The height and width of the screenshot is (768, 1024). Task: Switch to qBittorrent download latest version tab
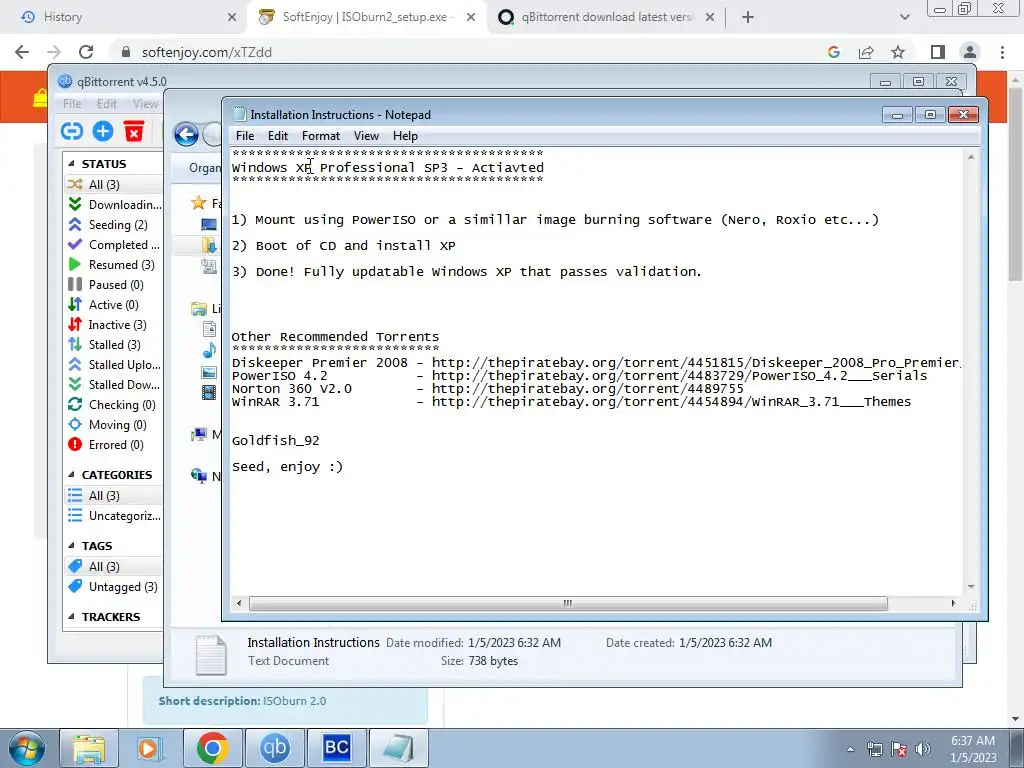coord(605,17)
